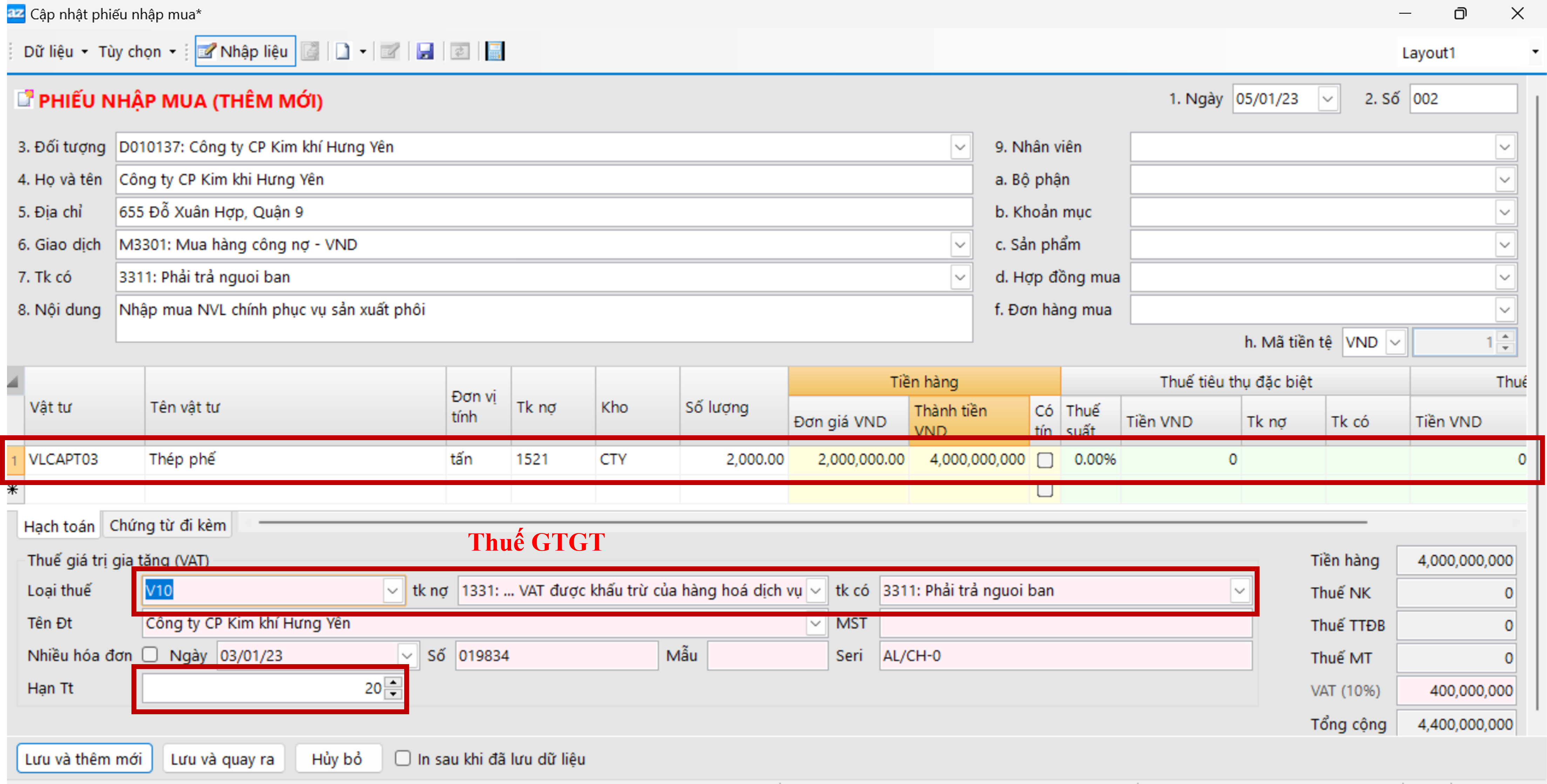This screenshot has width=1547, height=784.
Task: Click the app icon in title bar
Action: pyautogui.click(x=16, y=13)
